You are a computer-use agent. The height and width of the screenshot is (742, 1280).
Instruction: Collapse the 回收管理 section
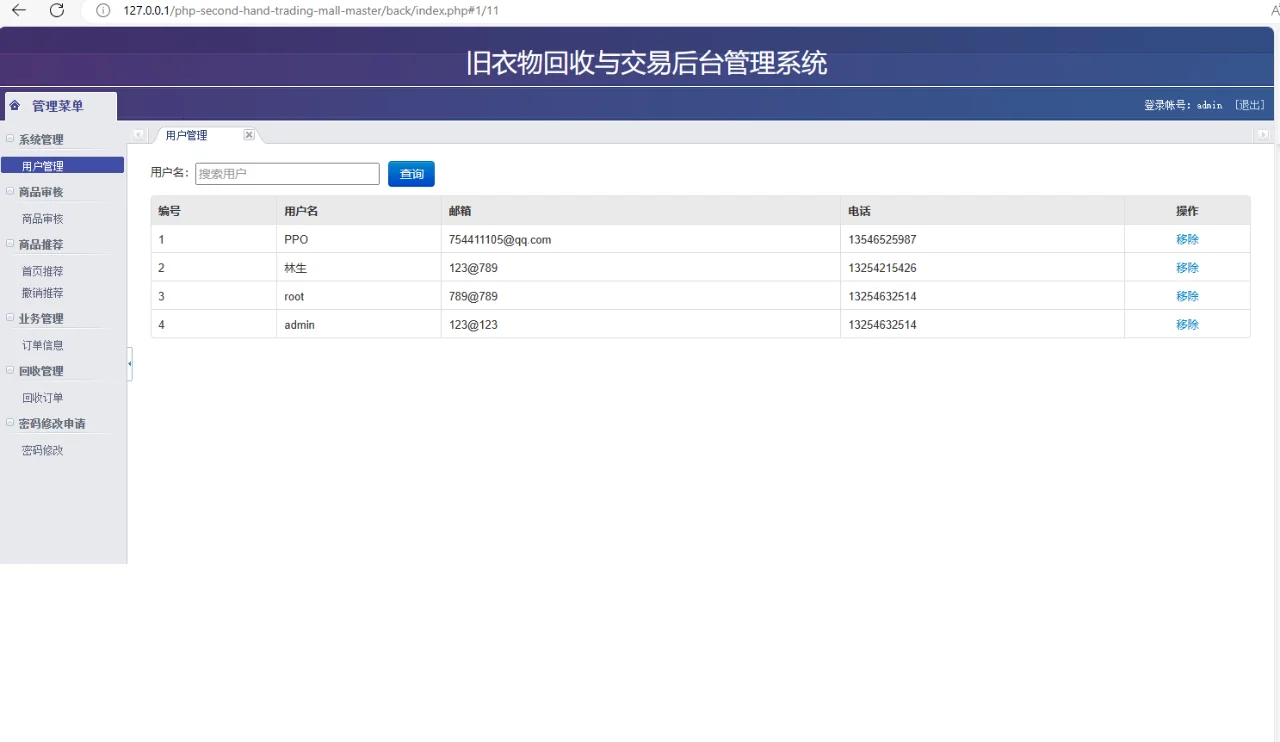[10, 371]
